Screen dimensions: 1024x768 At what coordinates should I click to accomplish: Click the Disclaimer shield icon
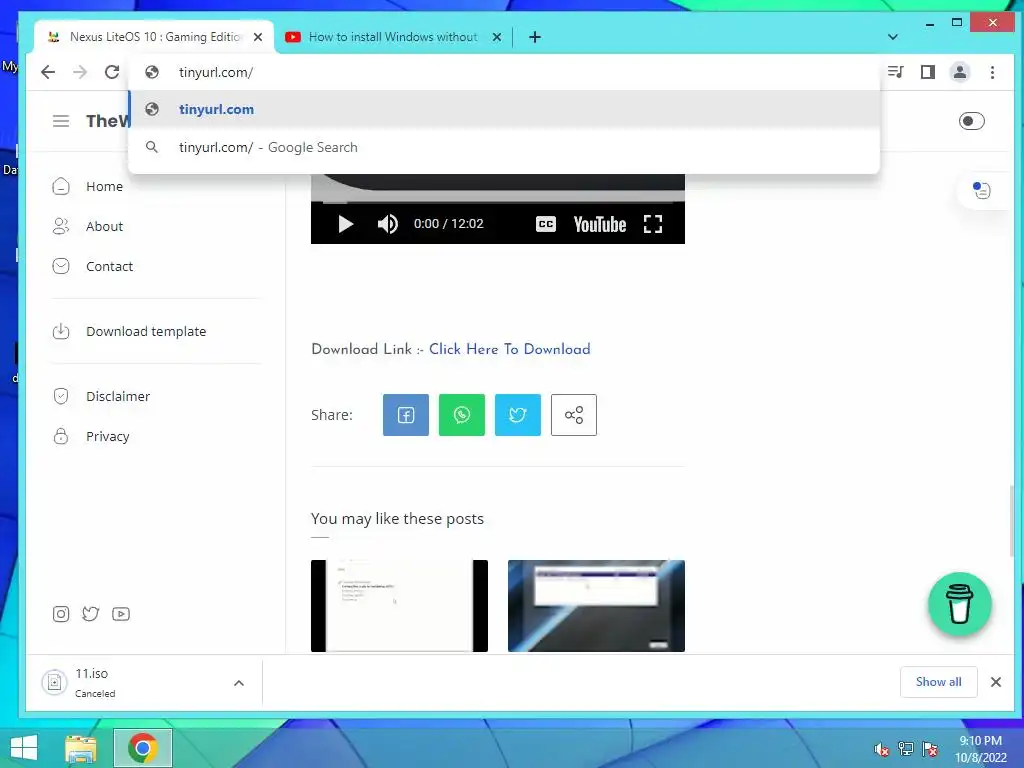coord(61,396)
